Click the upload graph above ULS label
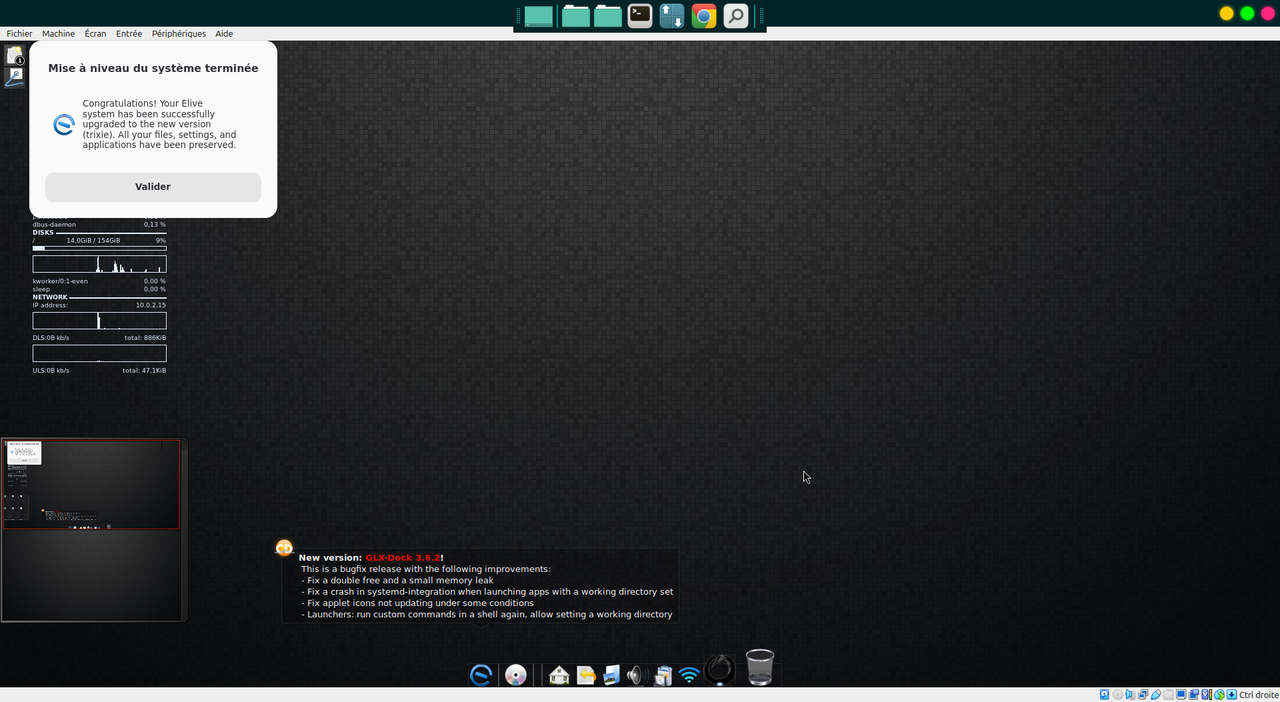The image size is (1280, 702). pyautogui.click(x=99, y=353)
